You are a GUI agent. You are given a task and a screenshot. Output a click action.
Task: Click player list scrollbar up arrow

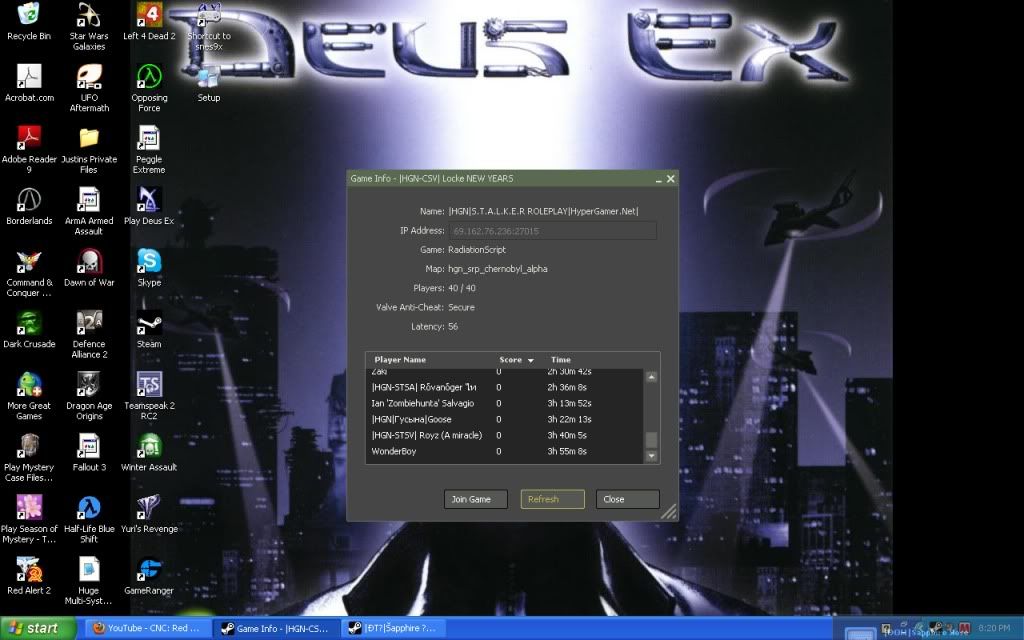click(x=651, y=377)
